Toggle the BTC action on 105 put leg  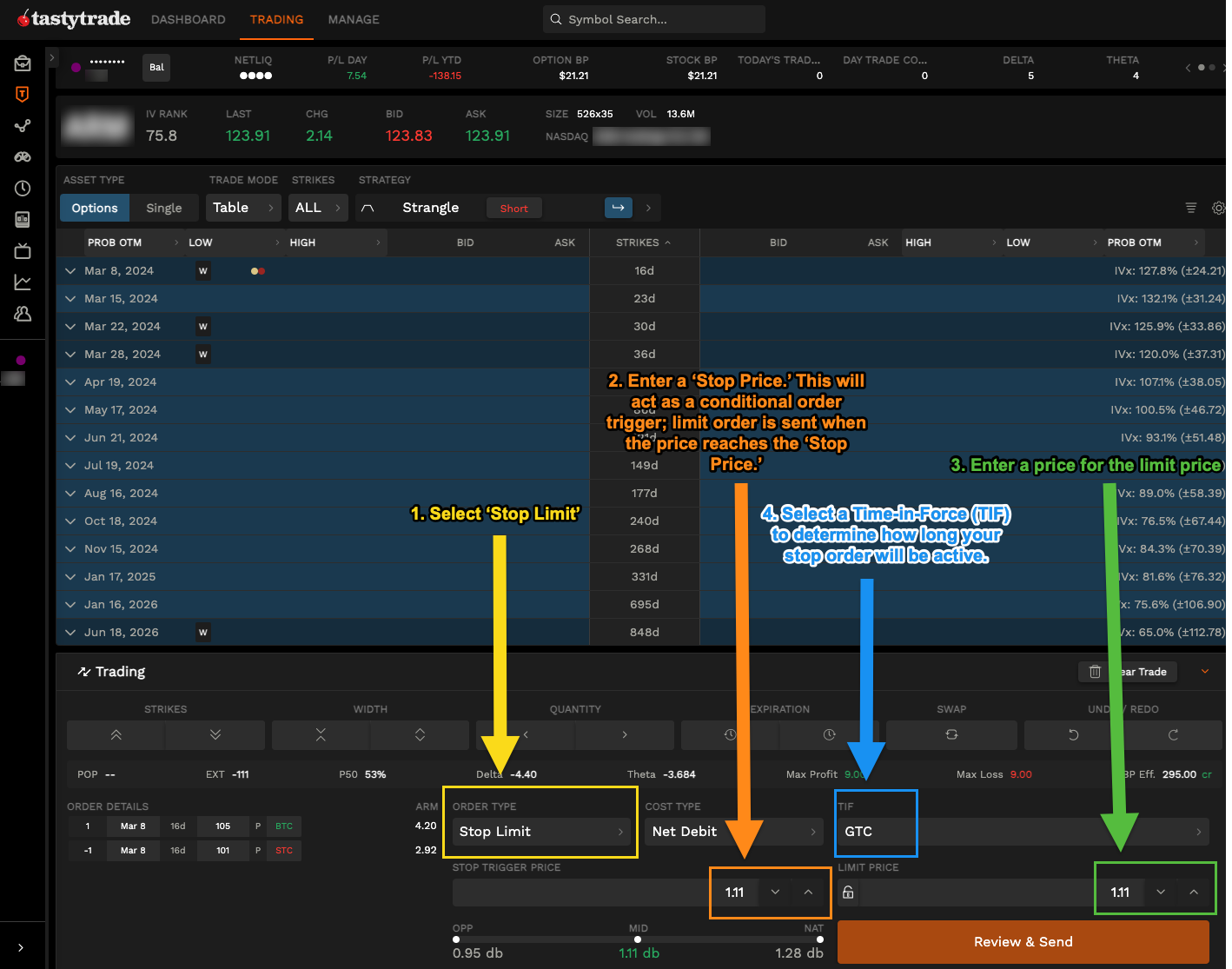tap(284, 826)
